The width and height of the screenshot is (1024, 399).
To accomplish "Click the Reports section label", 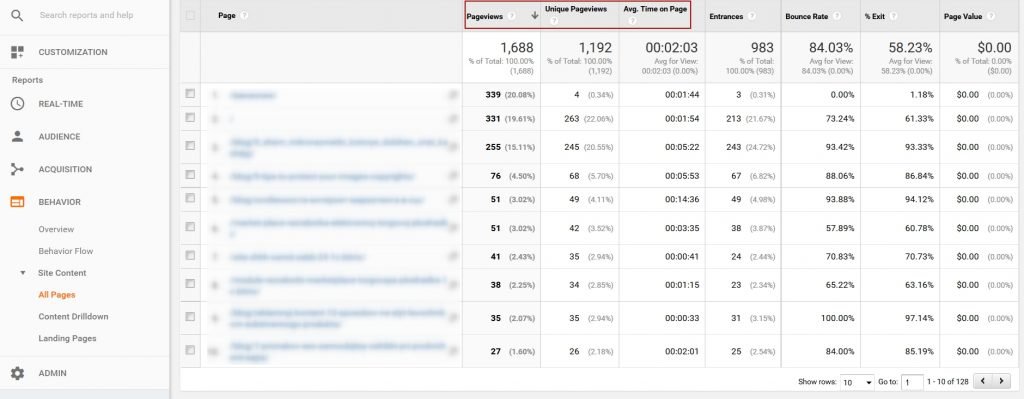I will [27, 80].
